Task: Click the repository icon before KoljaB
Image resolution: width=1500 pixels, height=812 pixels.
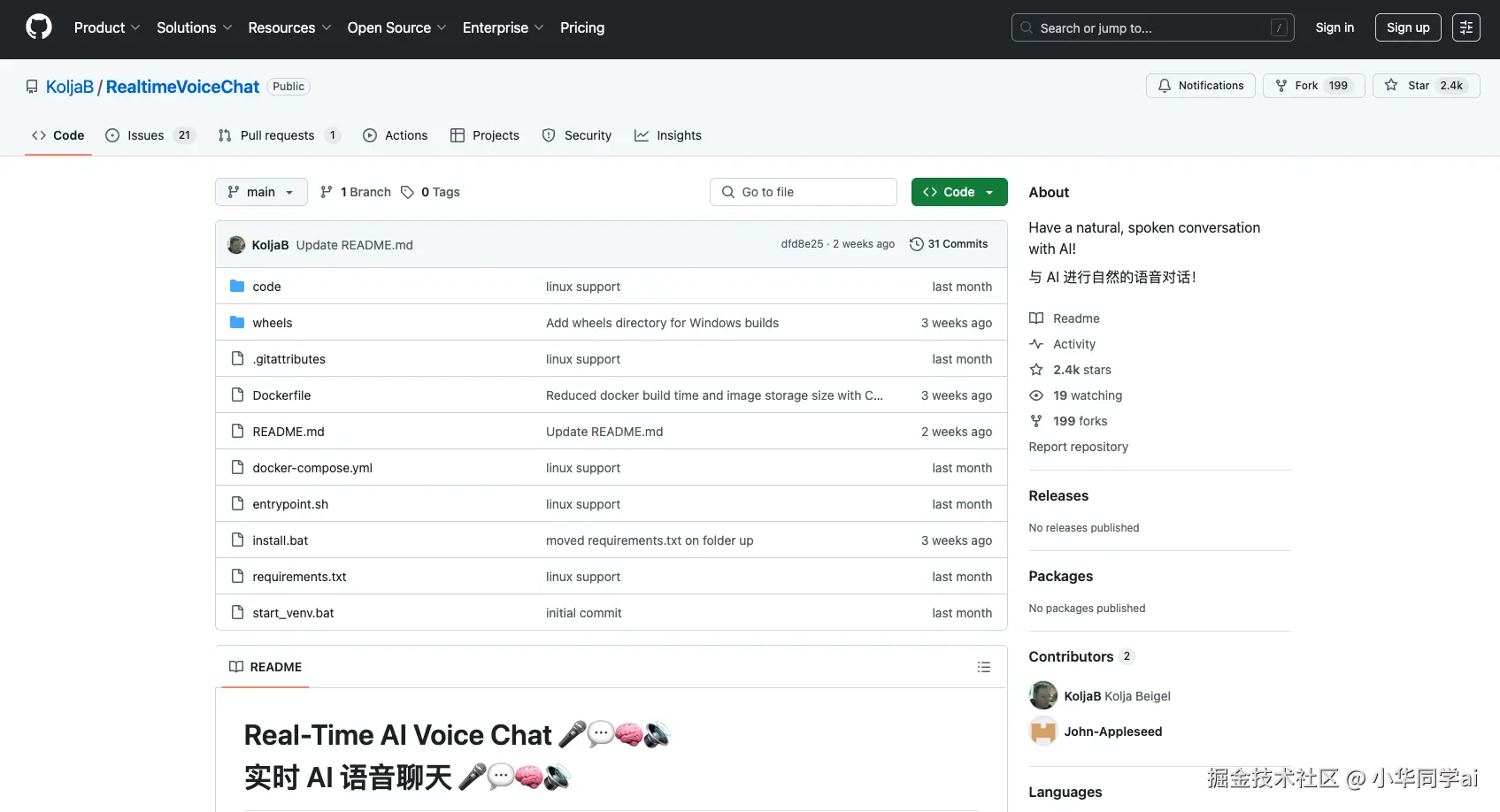Action: [32, 87]
